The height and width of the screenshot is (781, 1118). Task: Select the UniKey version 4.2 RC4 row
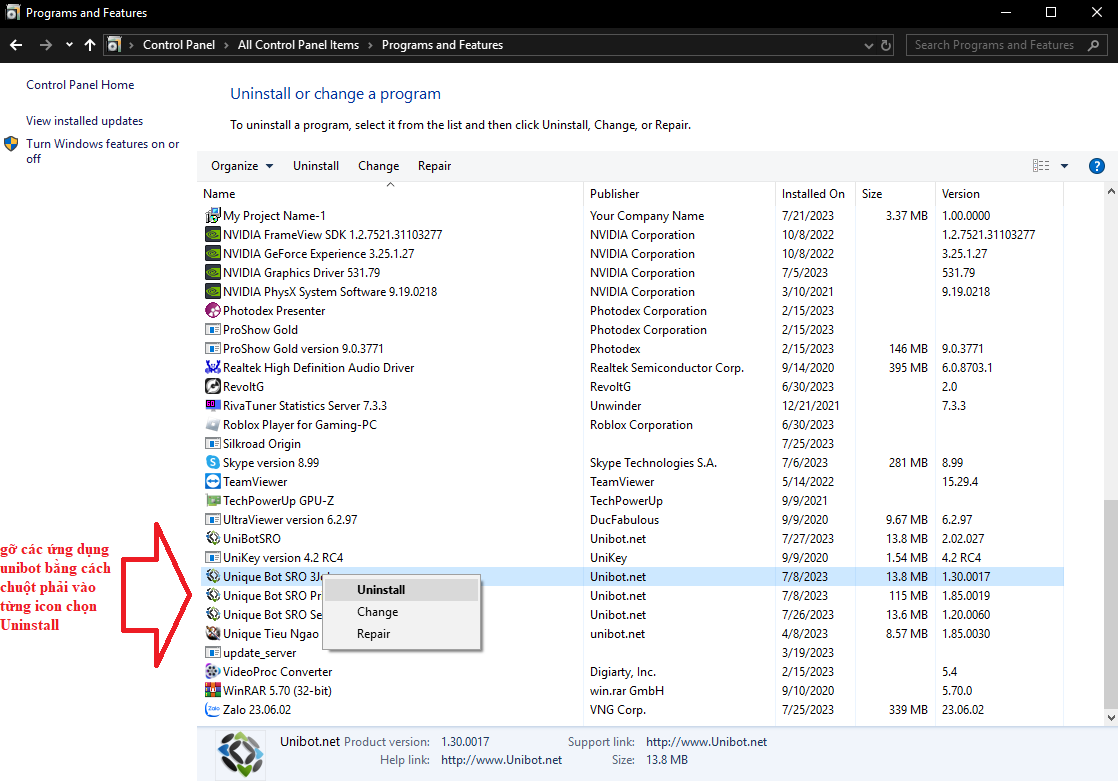(632, 558)
